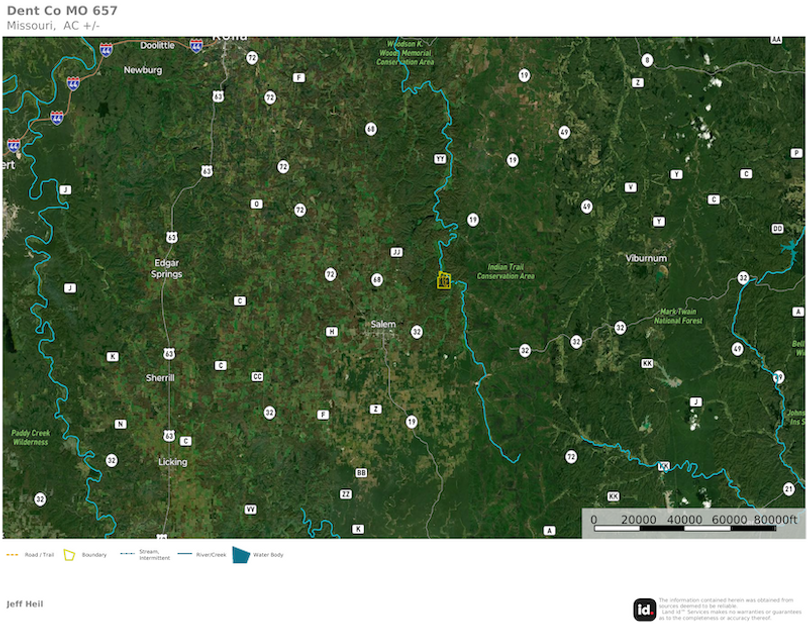This screenshot has width=808, height=624.
Task: Click the yellow Boundary legend polygon icon
Action: [x=69, y=555]
